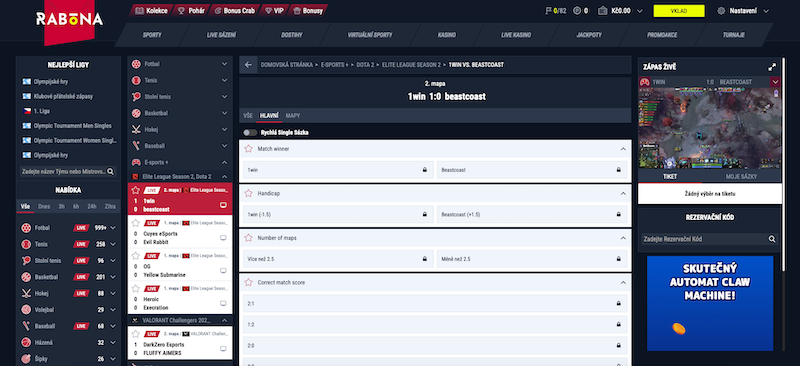800x366 pixels.
Task: Toggle Rychlá Single Sázka switch
Action: [x=250, y=132]
